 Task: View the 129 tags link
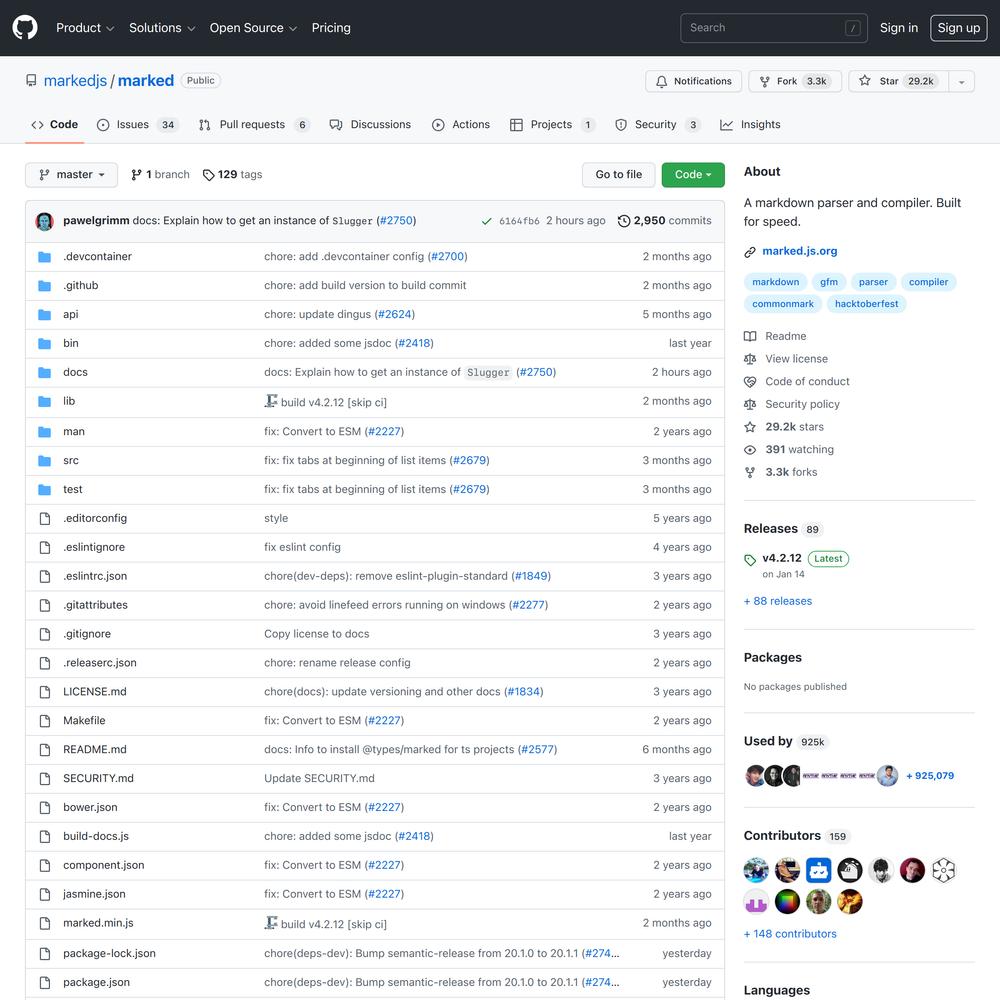click(232, 175)
